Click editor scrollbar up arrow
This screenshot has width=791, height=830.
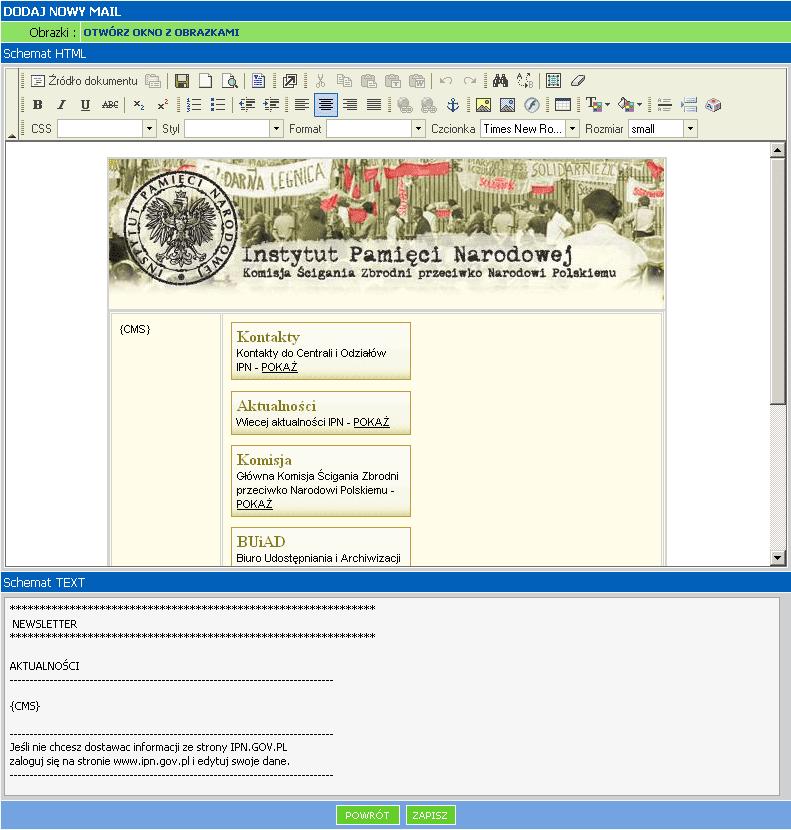(777, 150)
